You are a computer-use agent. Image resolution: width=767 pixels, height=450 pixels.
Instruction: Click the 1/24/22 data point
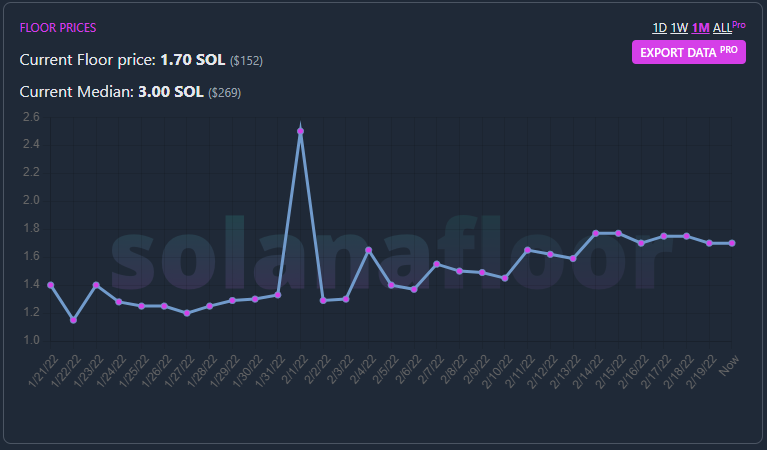[119, 302]
